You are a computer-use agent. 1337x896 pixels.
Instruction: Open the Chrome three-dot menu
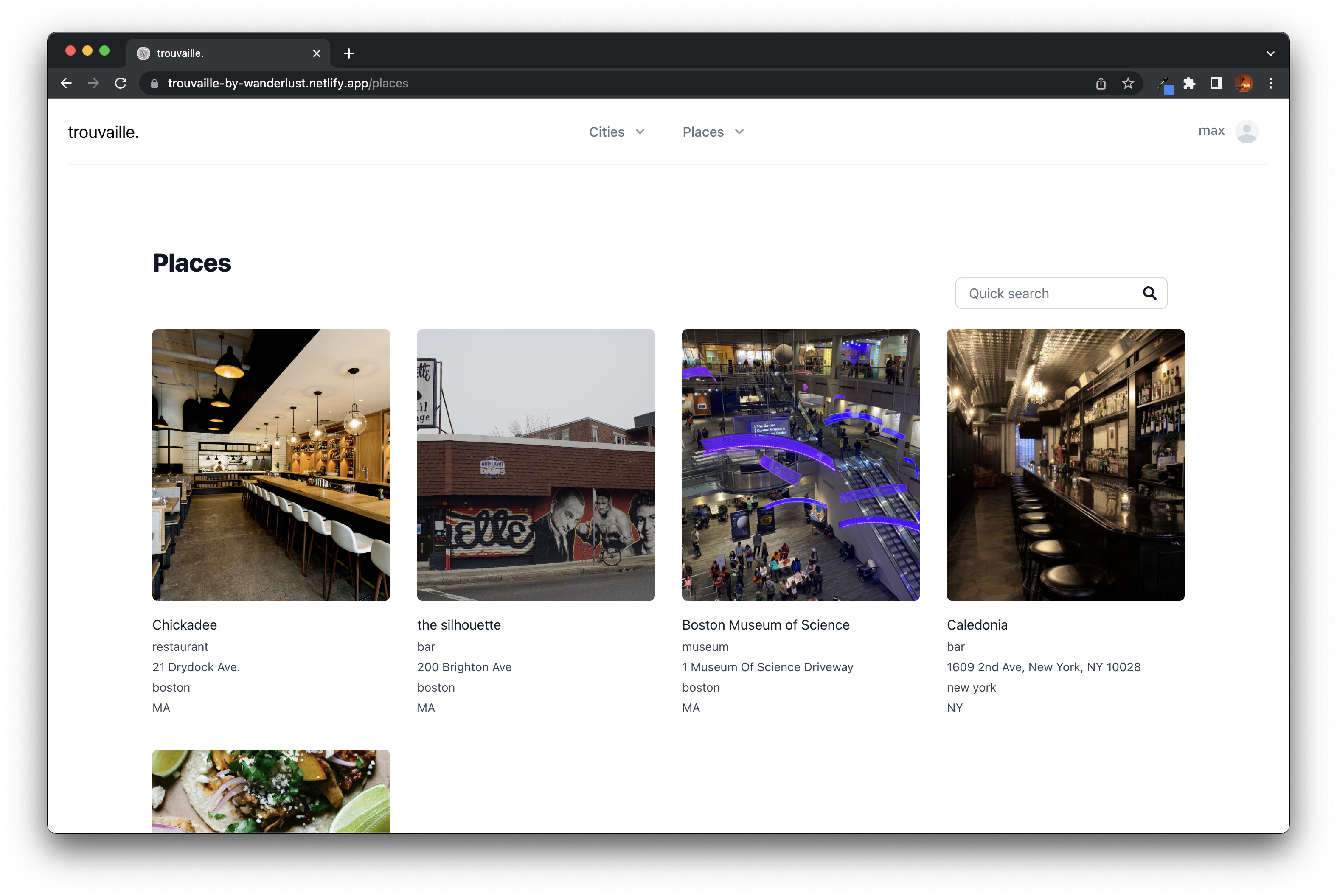(1270, 84)
